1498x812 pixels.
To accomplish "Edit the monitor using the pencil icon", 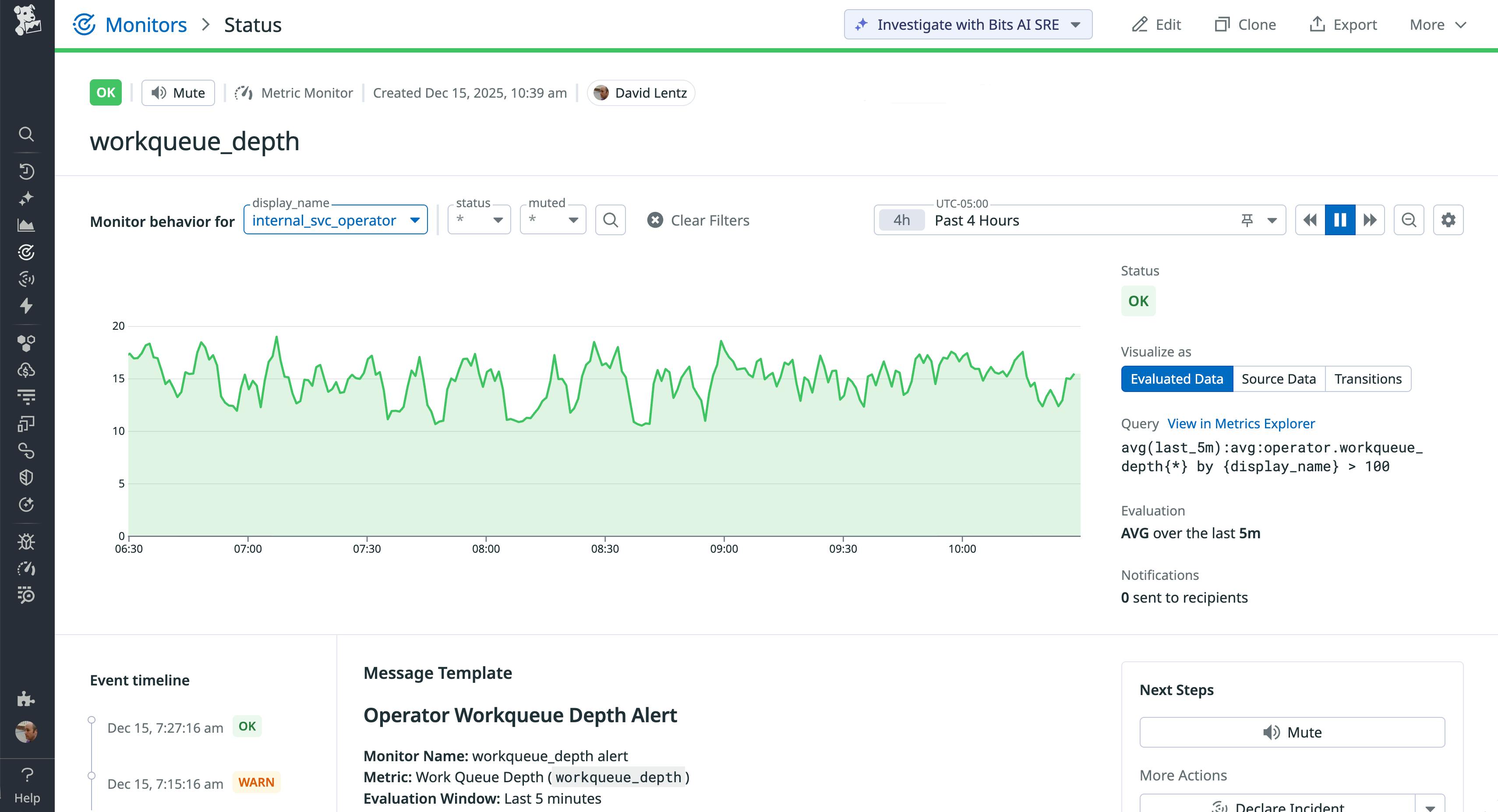I will (x=1157, y=25).
